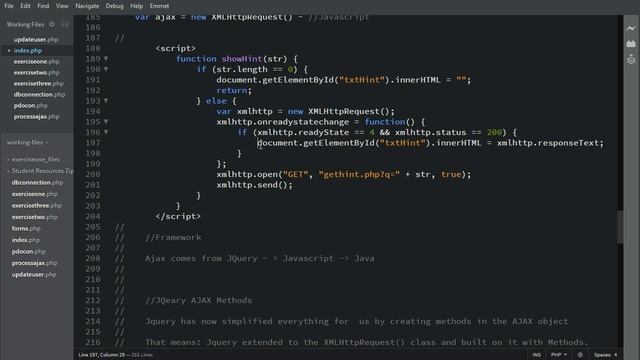Viewport: 640px width, 360px height.
Task: Select exerciseone.php in Working Files
Action: point(37,62)
